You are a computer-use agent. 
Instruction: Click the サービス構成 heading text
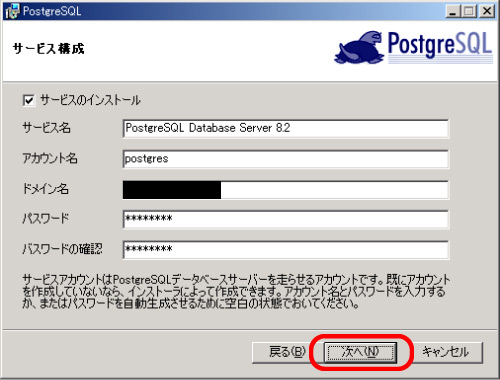pos(49,49)
